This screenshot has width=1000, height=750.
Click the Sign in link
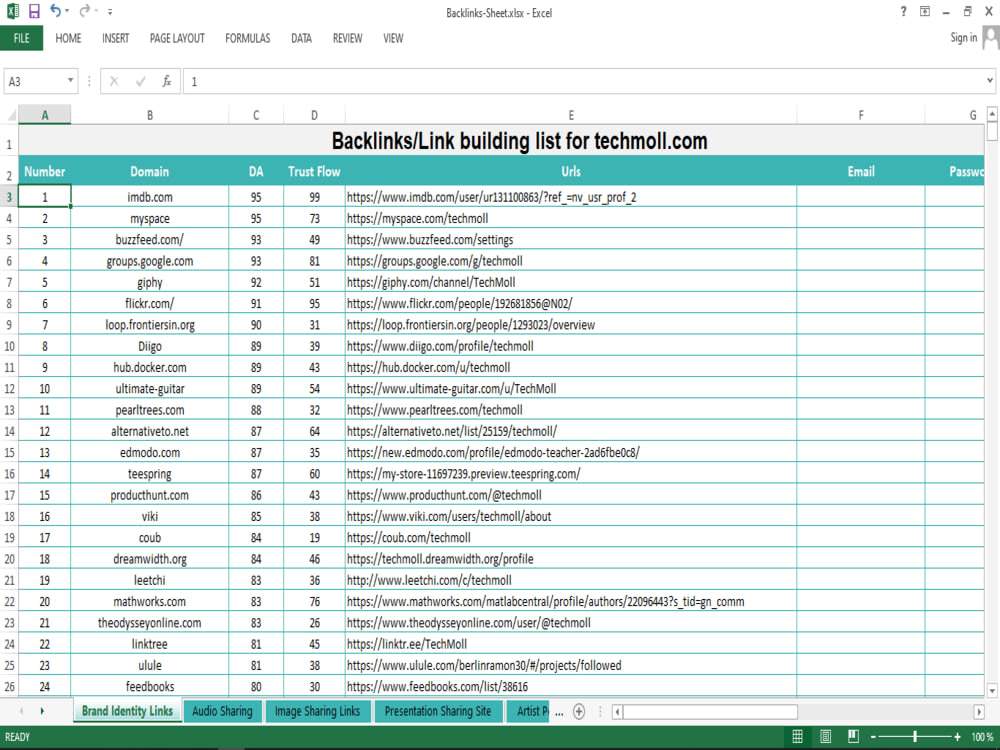point(964,38)
